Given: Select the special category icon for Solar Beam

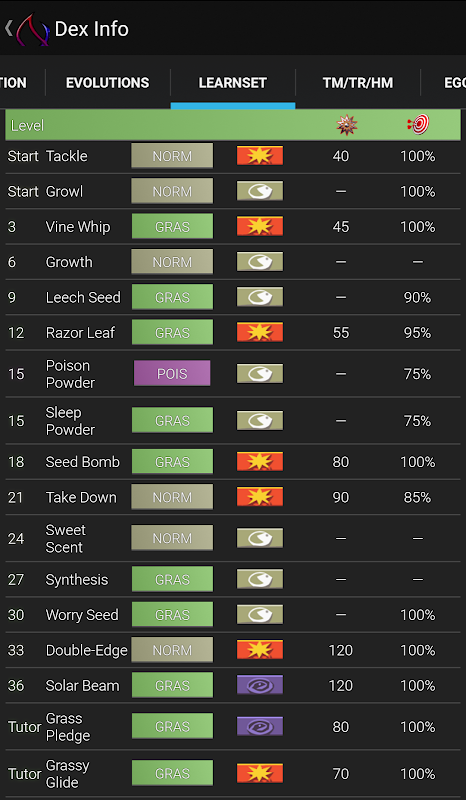Looking at the screenshot, I should pos(260,685).
